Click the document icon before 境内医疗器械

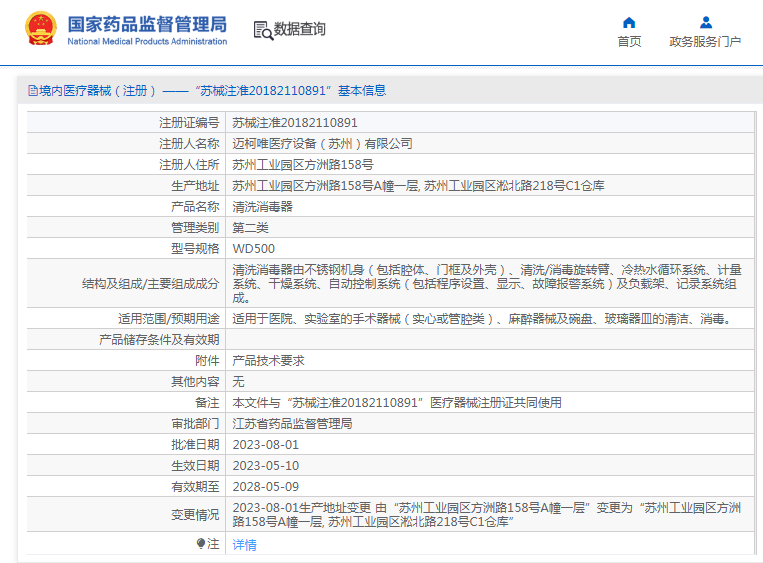(33, 91)
